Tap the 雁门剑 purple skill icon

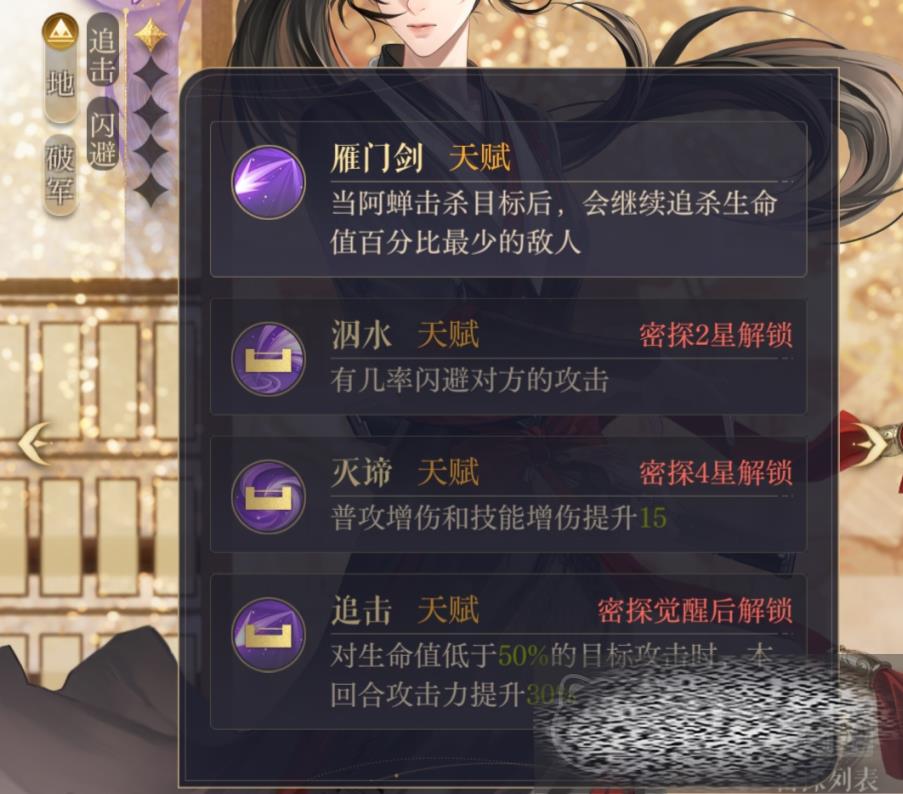click(268, 183)
